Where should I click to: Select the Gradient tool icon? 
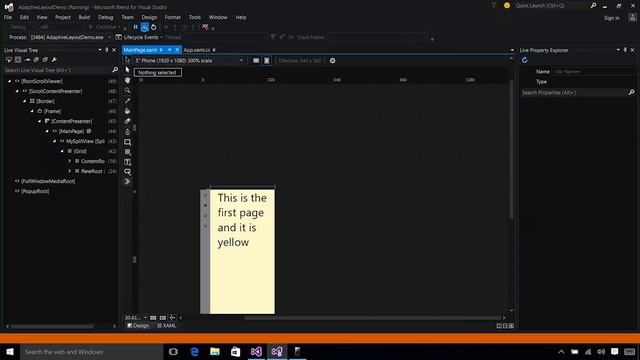[127, 121]
